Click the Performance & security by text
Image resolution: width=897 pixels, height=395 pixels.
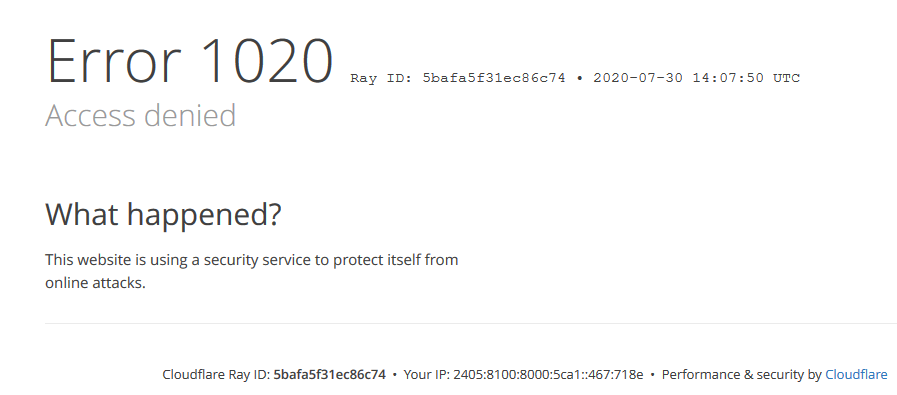(741, 375)
